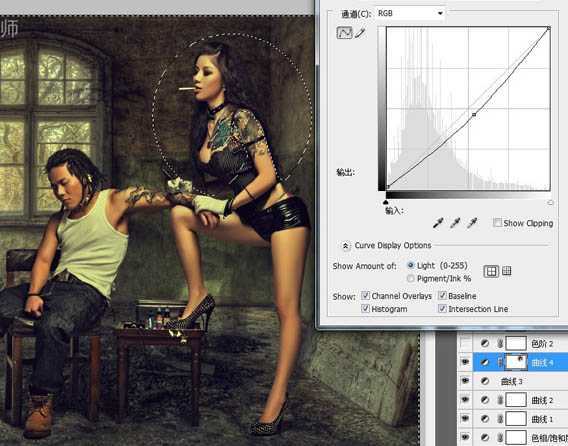This screenshot has width=568, height=446.
Task: Select the 色相/饱和度 layer mask thumbnail
Action: (515, 438)
